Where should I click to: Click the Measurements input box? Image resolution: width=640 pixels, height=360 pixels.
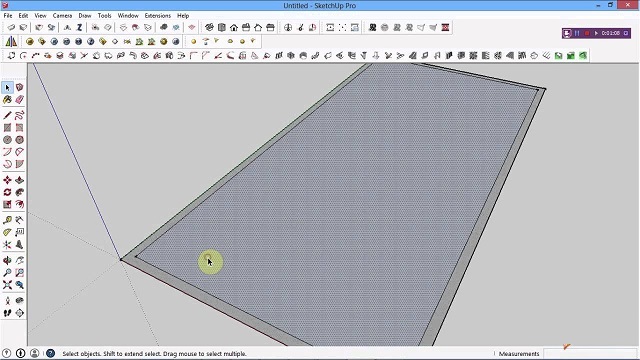pos(590,353)
